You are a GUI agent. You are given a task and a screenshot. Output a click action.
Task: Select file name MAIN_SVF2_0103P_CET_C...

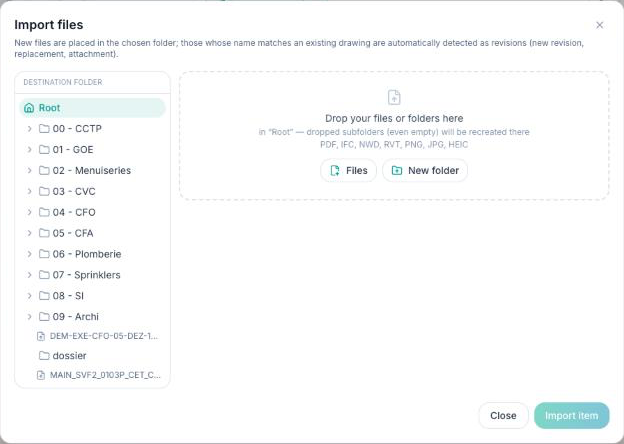(105, 375)
